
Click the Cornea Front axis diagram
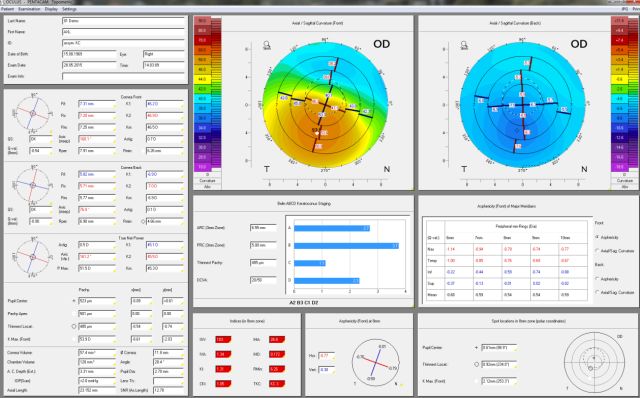33,113
